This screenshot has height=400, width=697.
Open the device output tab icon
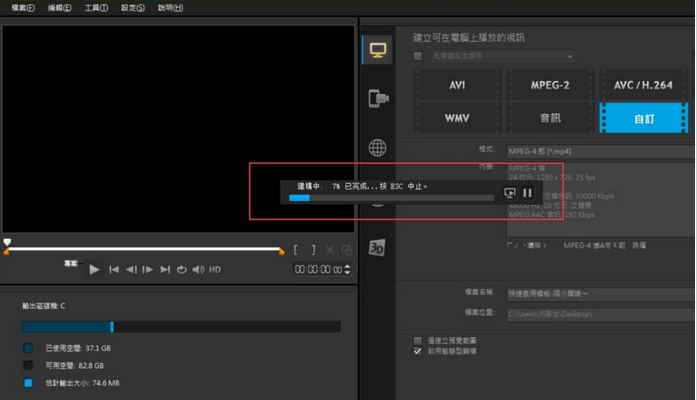point(377,98)
